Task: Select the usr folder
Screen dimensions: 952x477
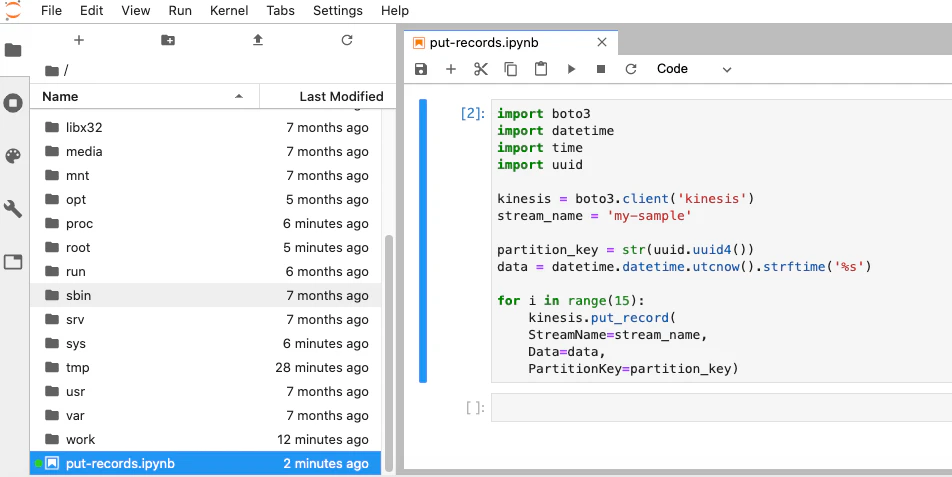Action: [x=206, y=391]
